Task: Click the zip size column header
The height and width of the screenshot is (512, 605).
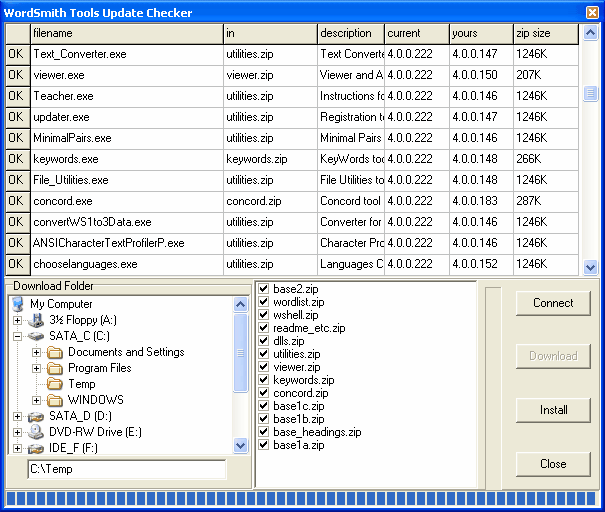Action: point(546,34)
